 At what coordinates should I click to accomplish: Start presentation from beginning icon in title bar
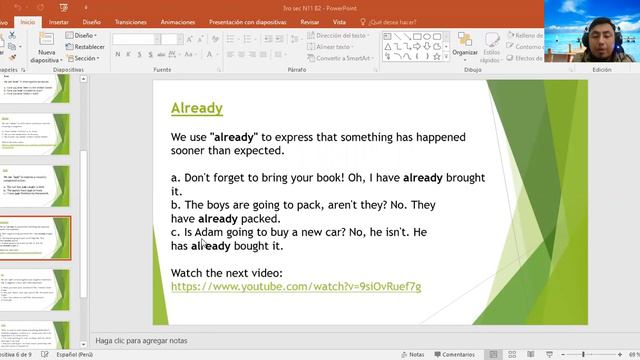63,7
